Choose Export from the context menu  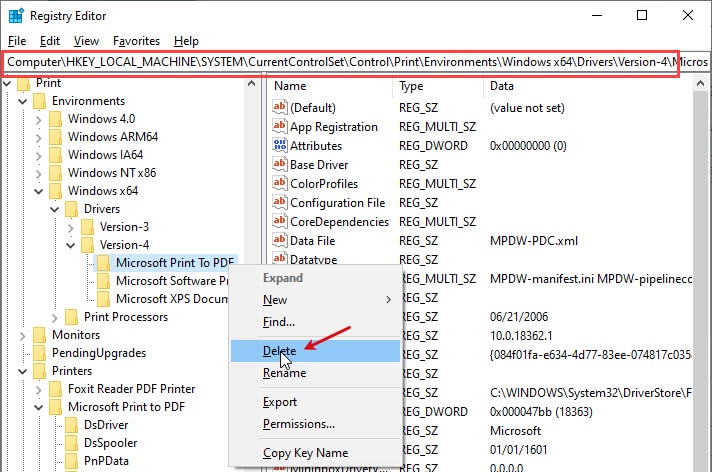315,402
